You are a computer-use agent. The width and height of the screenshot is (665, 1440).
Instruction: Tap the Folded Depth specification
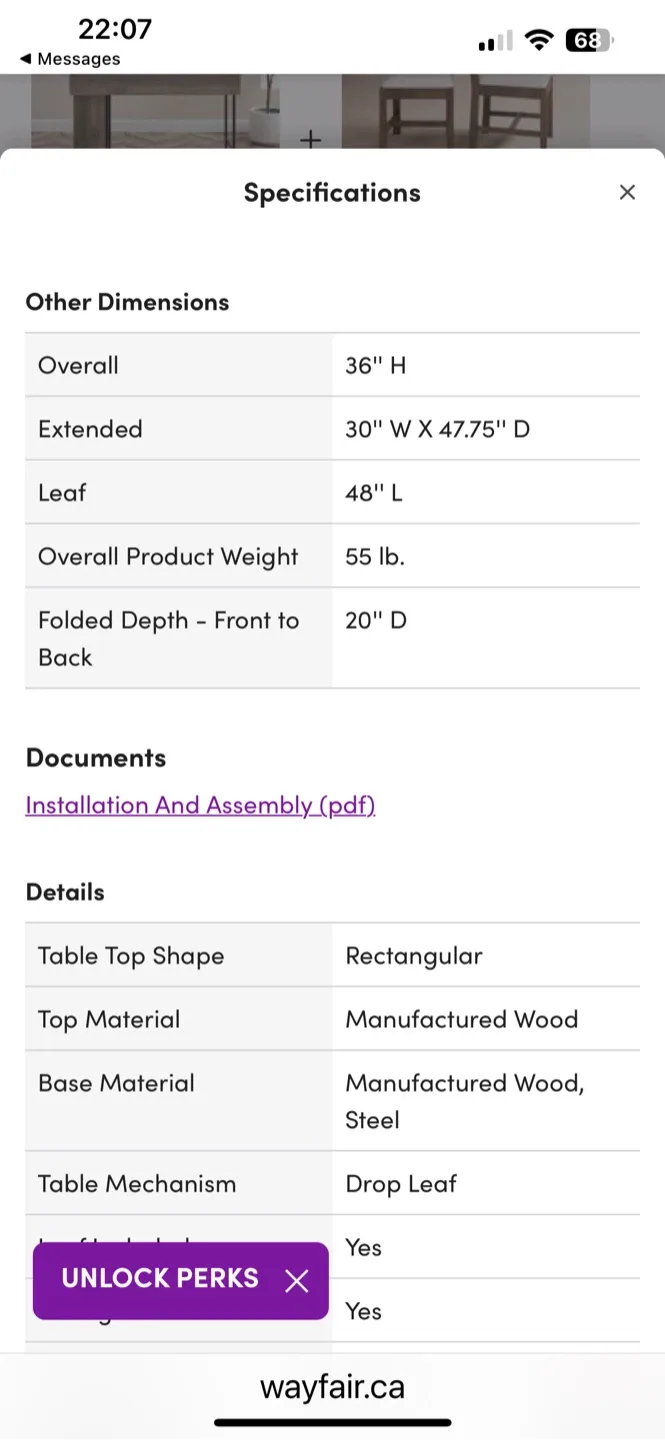(x=167, y=638)
